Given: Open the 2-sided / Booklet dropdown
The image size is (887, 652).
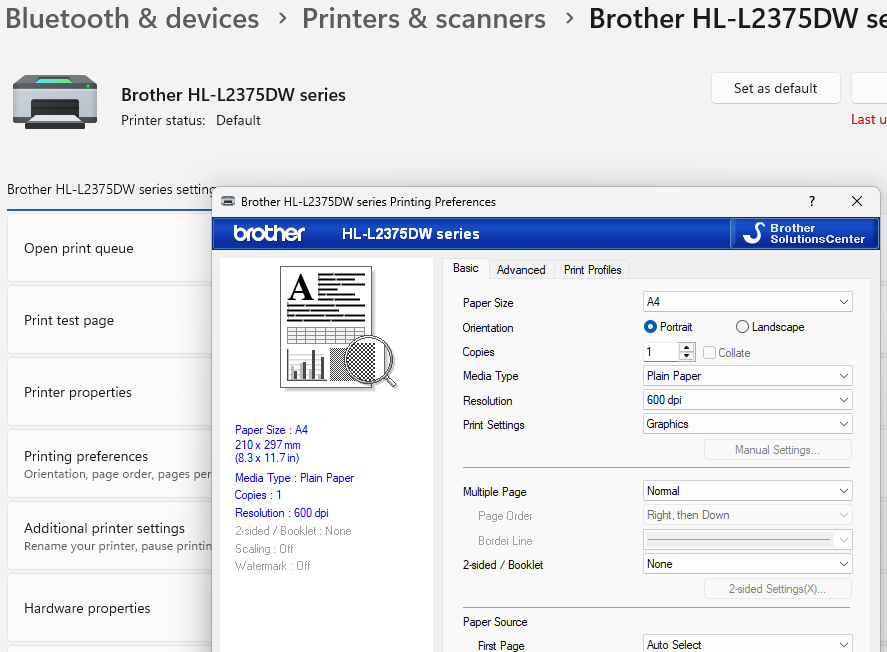Looking at the screenshot, I should click(747, 564).
